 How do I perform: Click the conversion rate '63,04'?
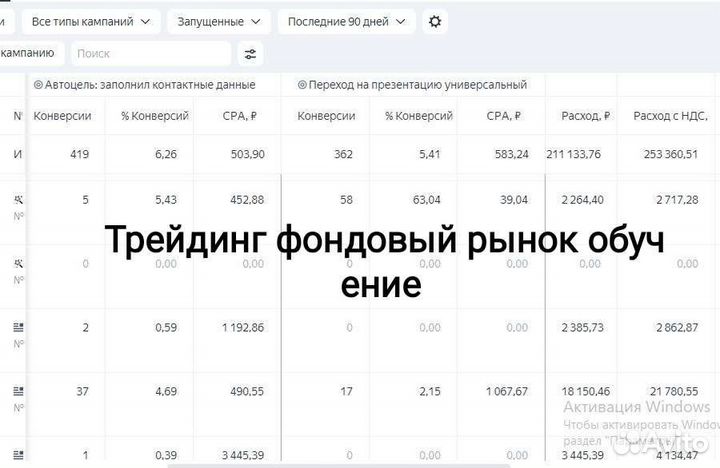coord(426,200)
